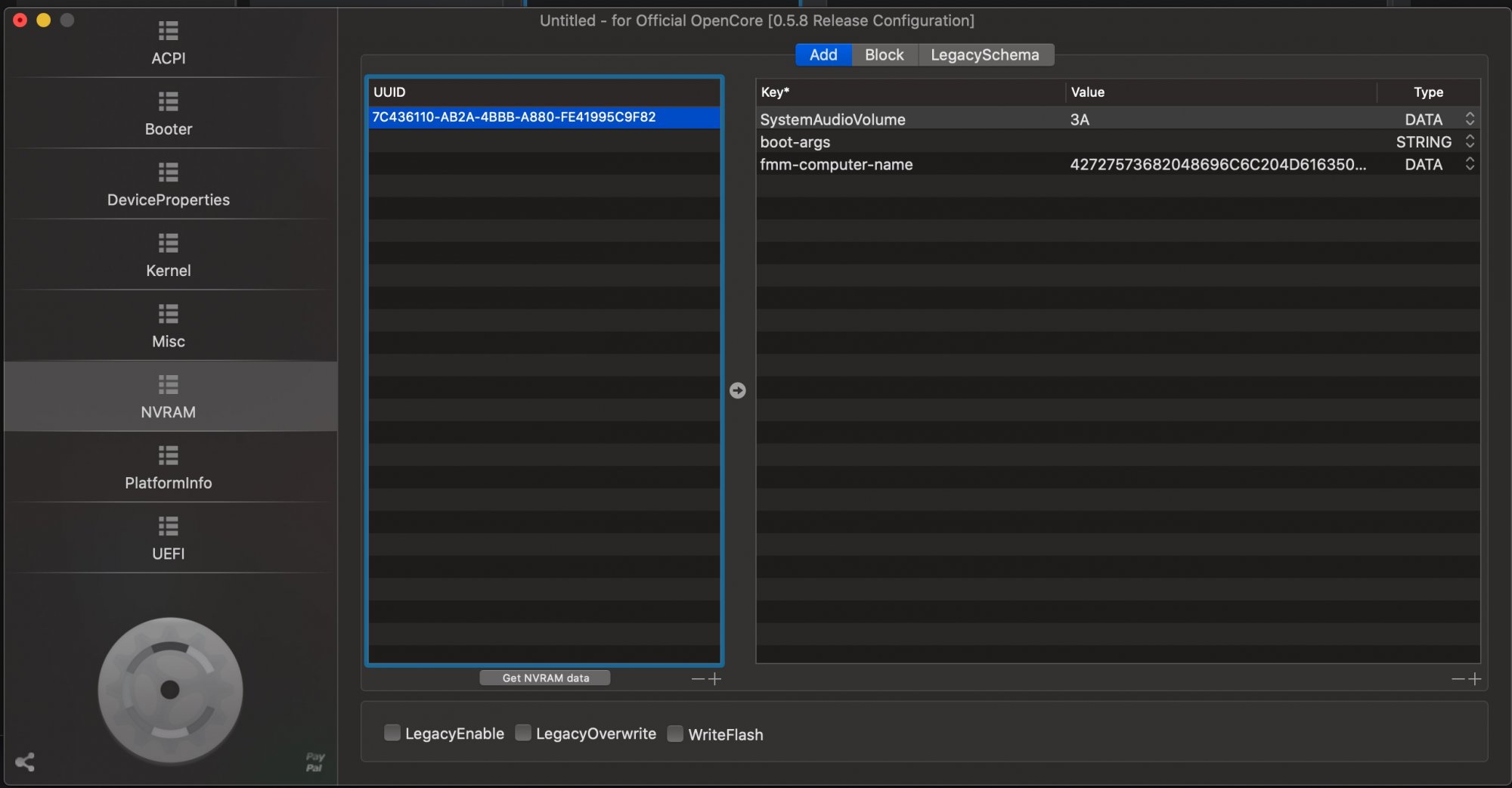Image resolution: width=1512 pixels, height=788 pixels.
Task: Change the boot-args type from STRING
Action: [1470, 141]
